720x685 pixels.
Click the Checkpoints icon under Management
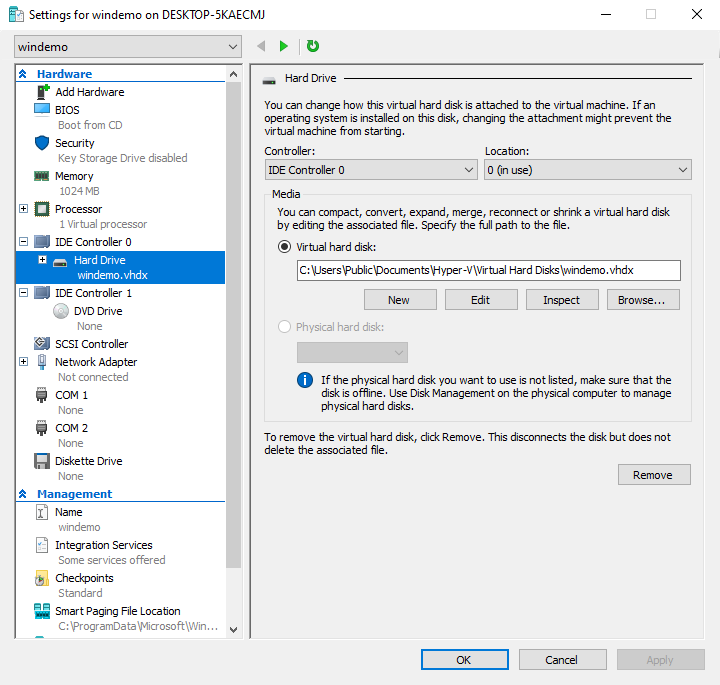tap(42, 578)
